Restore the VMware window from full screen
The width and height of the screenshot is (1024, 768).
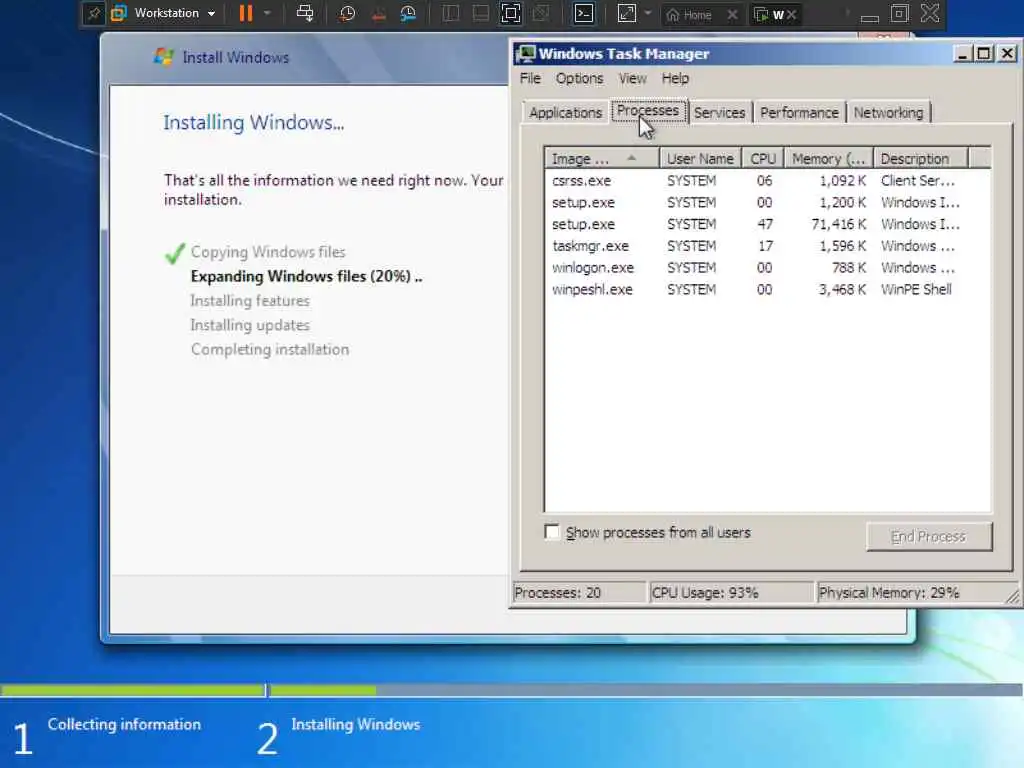click(899, 13)
